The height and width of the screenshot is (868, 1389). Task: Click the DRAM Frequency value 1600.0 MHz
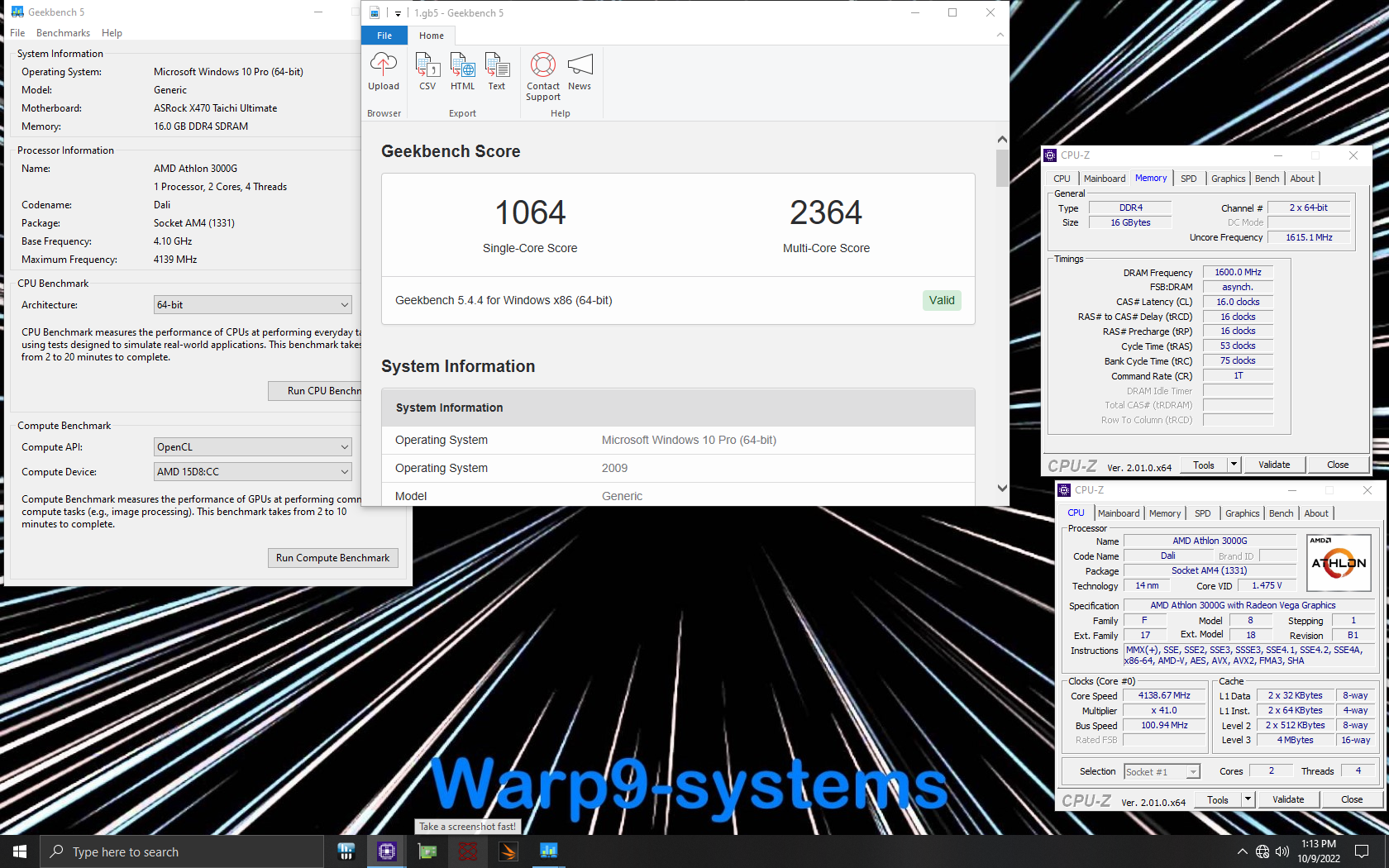(1238, 272)
